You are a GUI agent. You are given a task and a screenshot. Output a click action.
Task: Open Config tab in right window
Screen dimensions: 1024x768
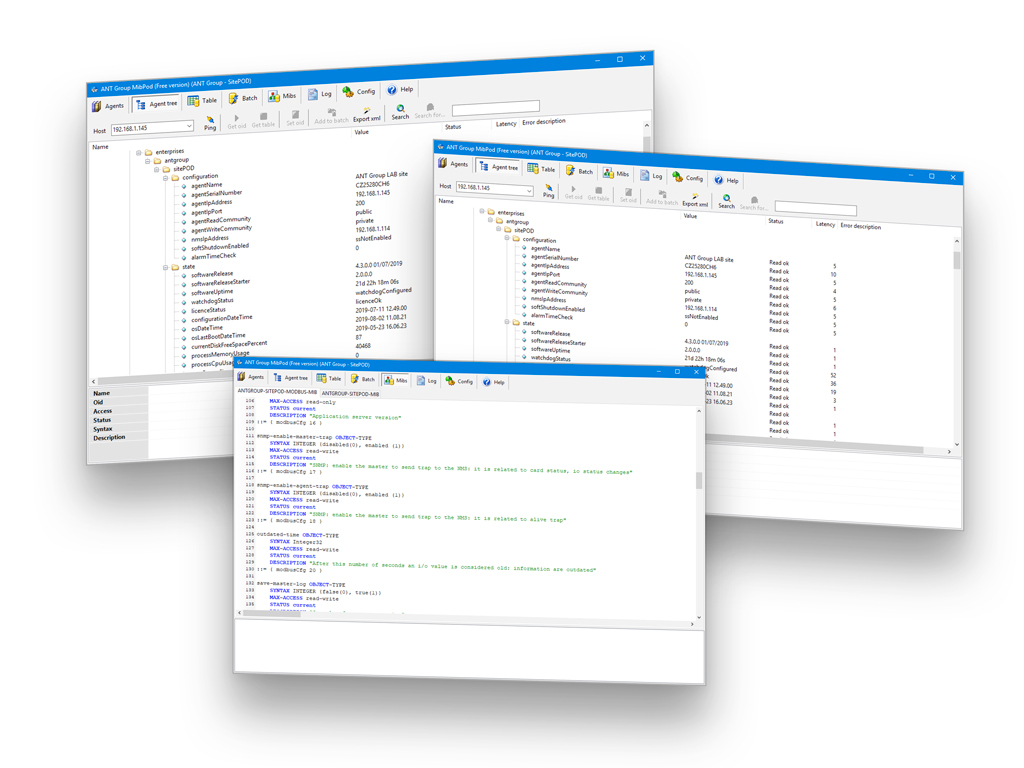point(688,178)
